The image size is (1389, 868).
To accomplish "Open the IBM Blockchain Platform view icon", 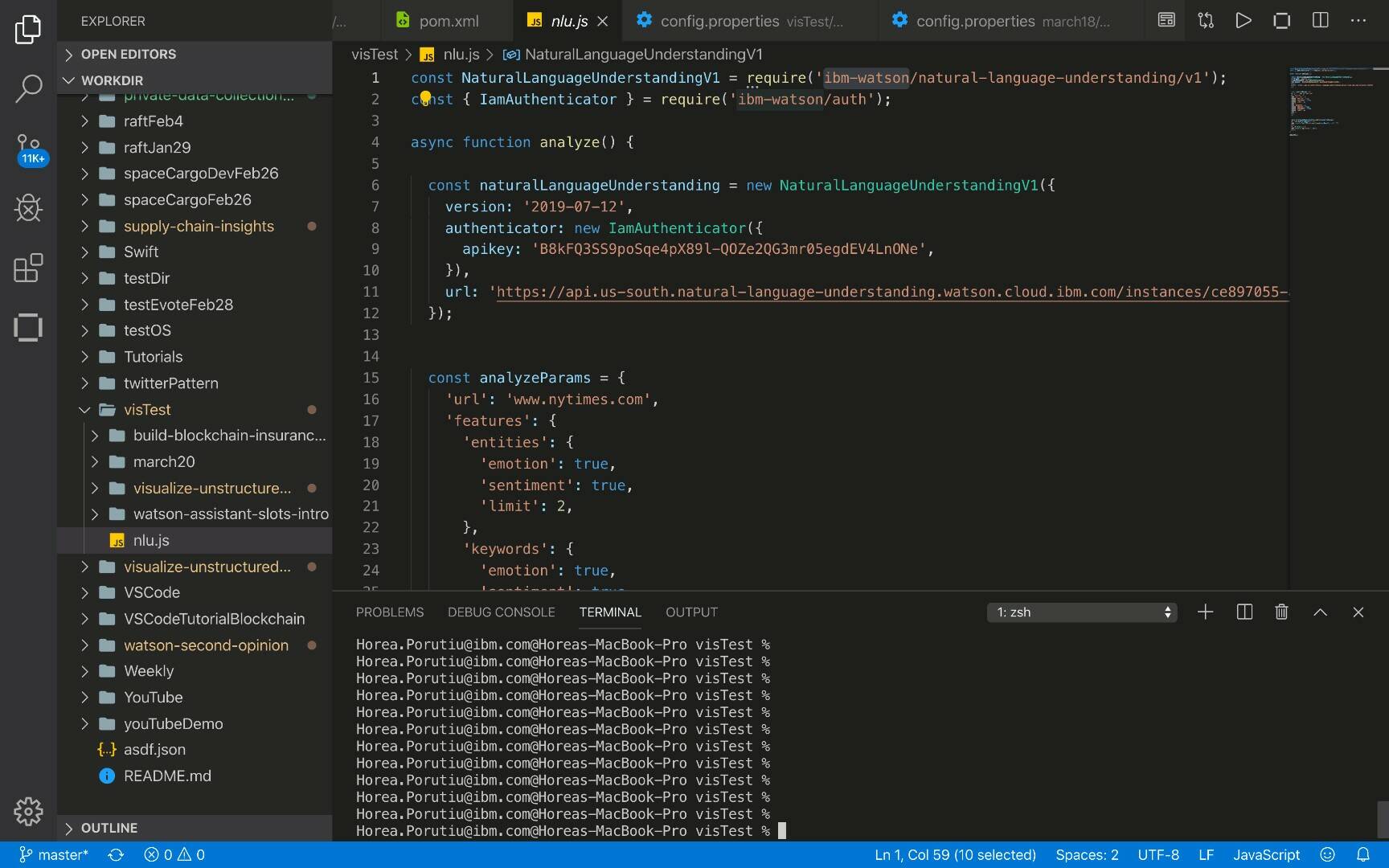I will [x=28, y=327].
